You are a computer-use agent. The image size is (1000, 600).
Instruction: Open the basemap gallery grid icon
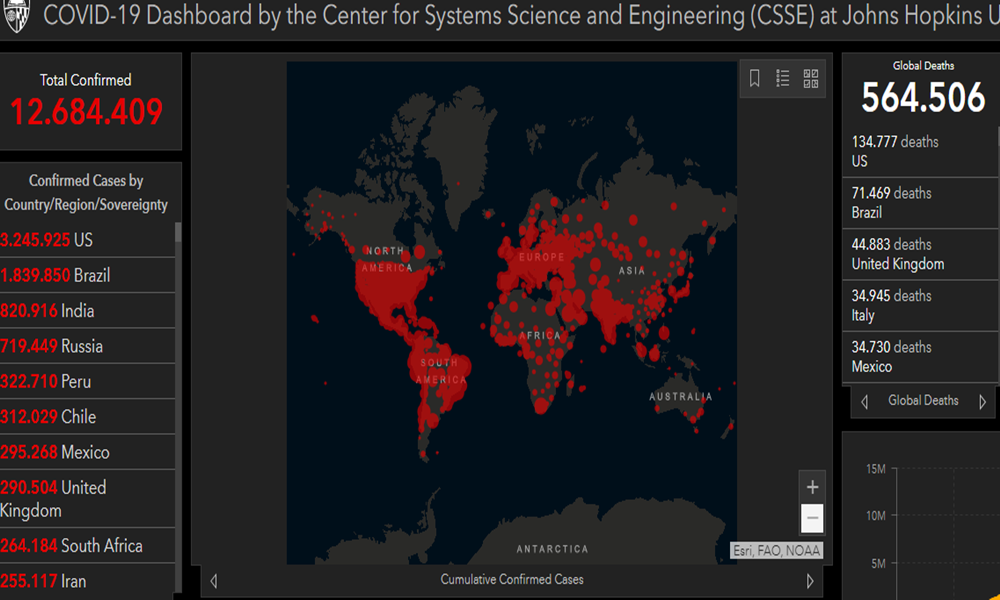coord(811,78)
